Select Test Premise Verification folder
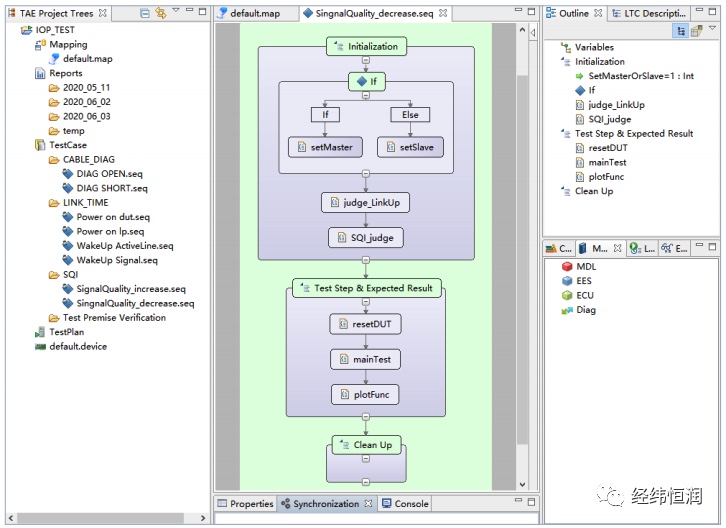Image resolution: width=726 pixels, height=528 pixels. pos(107,318)
